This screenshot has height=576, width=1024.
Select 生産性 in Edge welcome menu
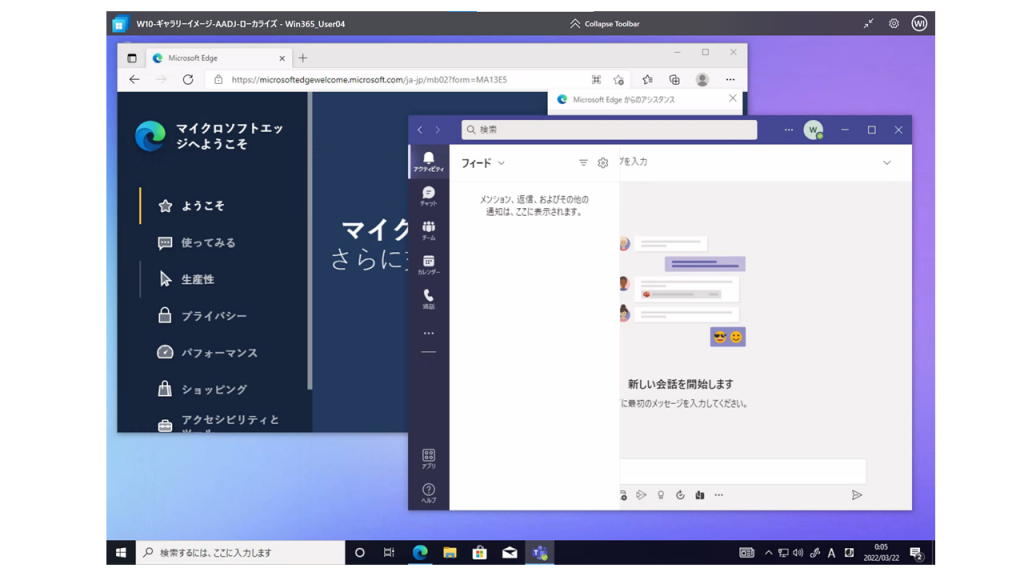[186, 279]
